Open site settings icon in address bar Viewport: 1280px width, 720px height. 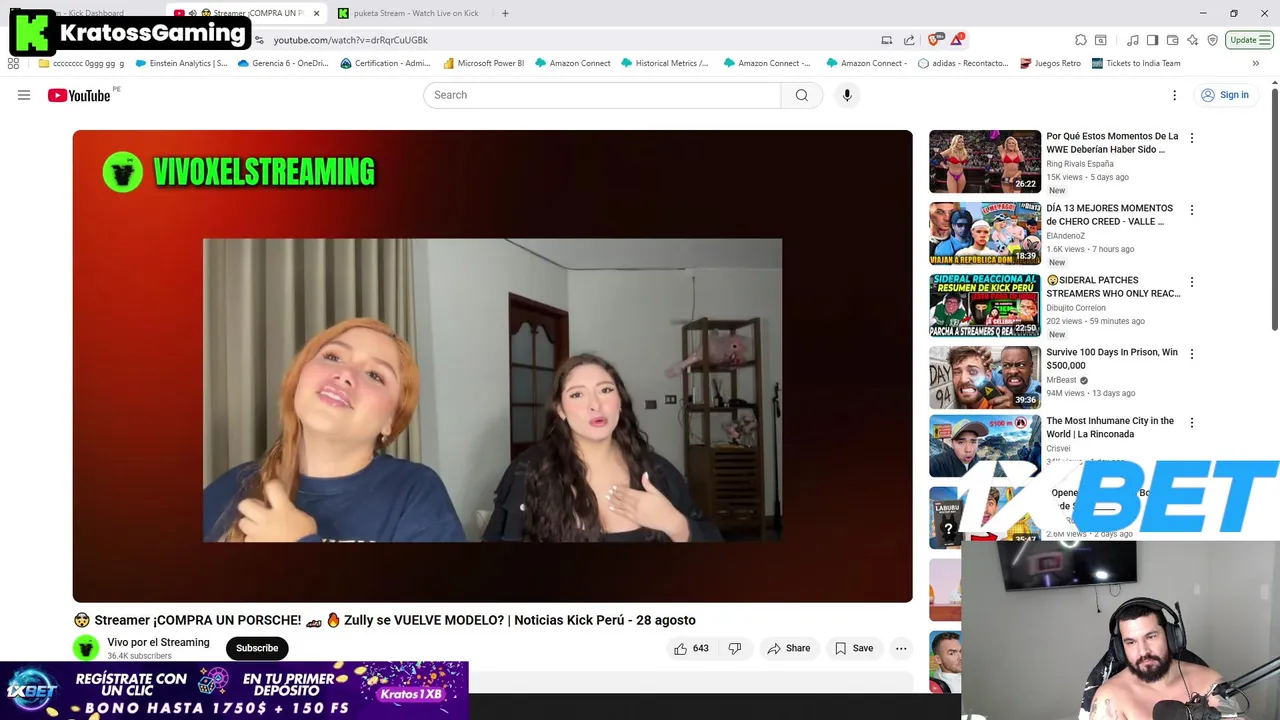tap(259, 40)
